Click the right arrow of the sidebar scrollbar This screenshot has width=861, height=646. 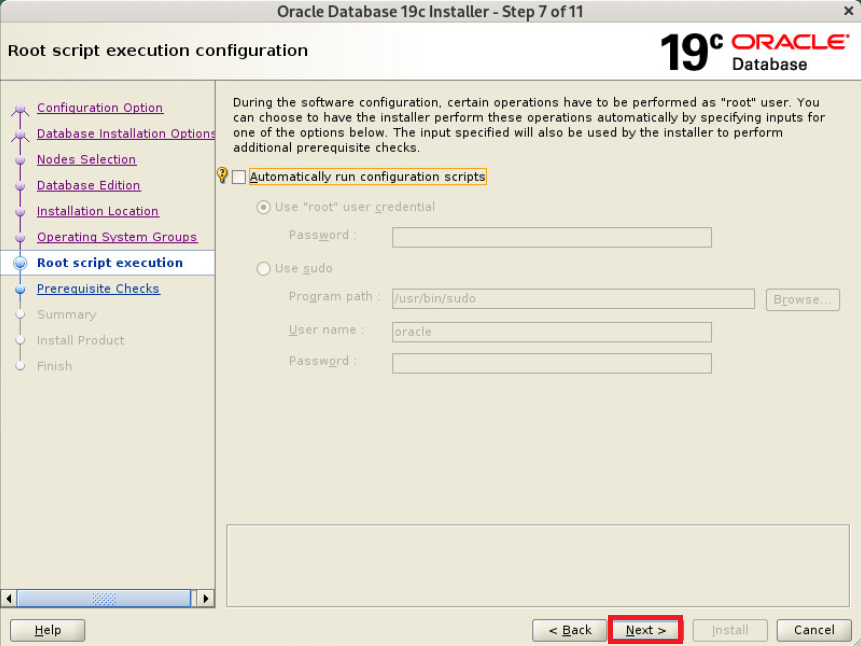coord(205,598)
